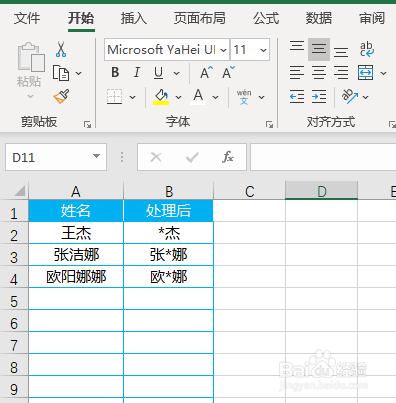
Task: Open fill color palette dropdown
Action: tap(179, 97)
